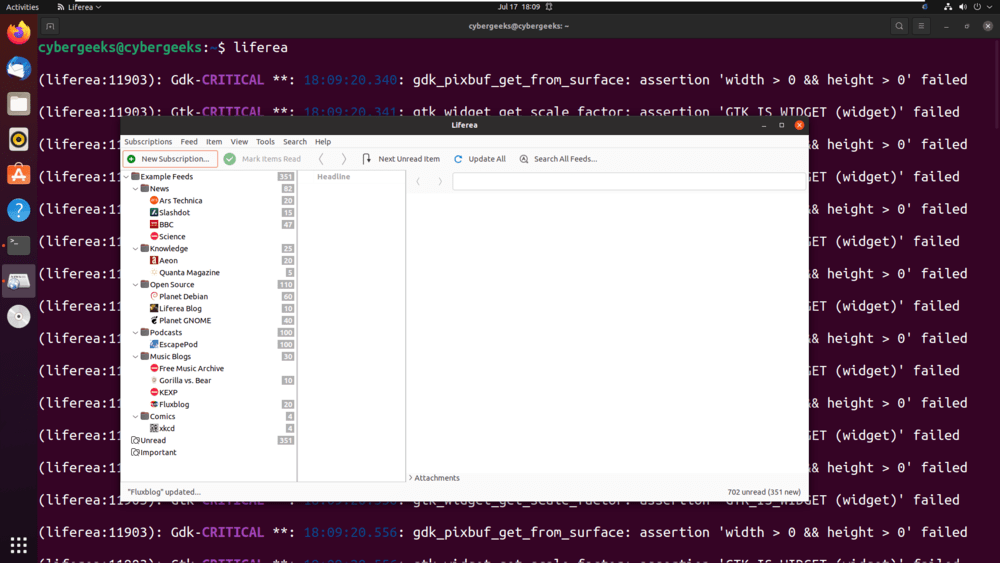The width and height of the screenshot is (1000, 563).
Task: Open the terminal window hamburger menu
Action: (922, 26)
